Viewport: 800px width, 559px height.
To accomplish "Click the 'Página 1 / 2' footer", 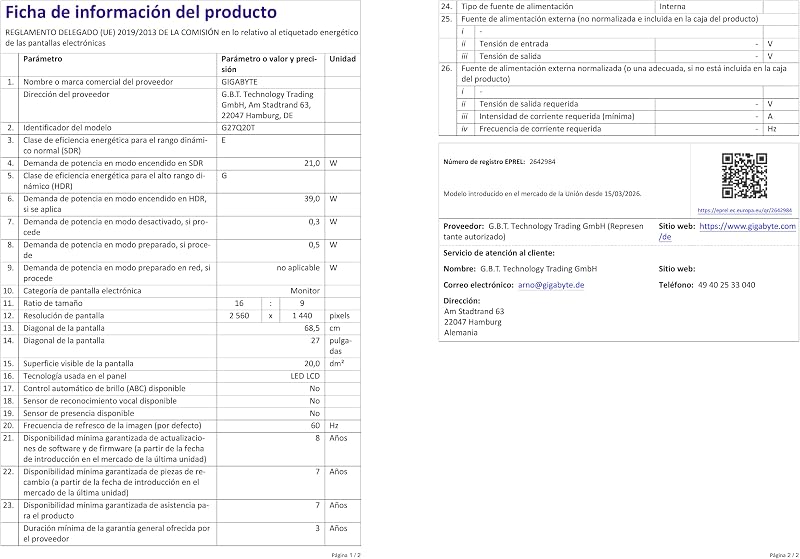I will pyautogui.click(x=345, y=554).
